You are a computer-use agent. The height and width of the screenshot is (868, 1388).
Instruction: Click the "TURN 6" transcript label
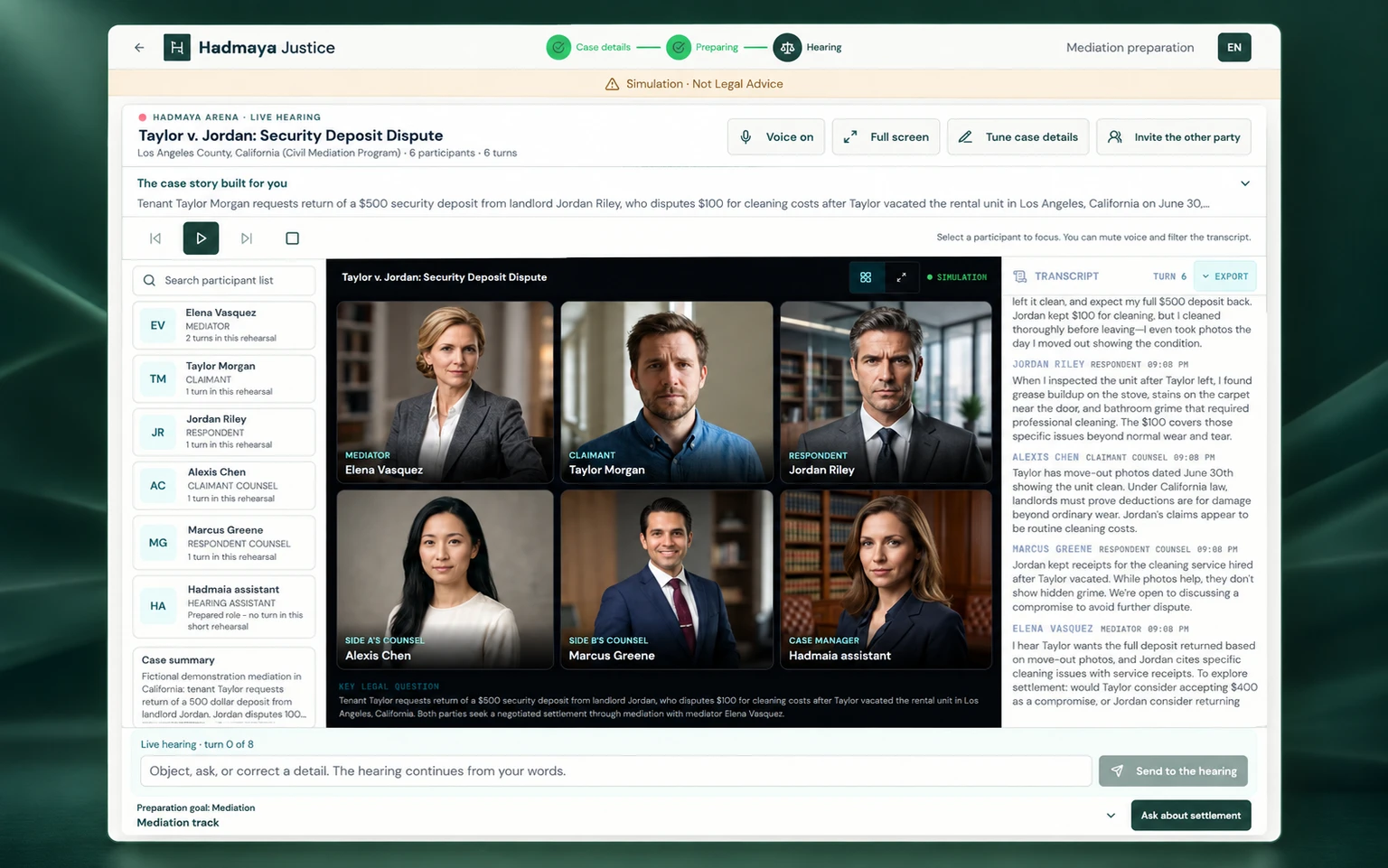click(x=1170, y=276)
